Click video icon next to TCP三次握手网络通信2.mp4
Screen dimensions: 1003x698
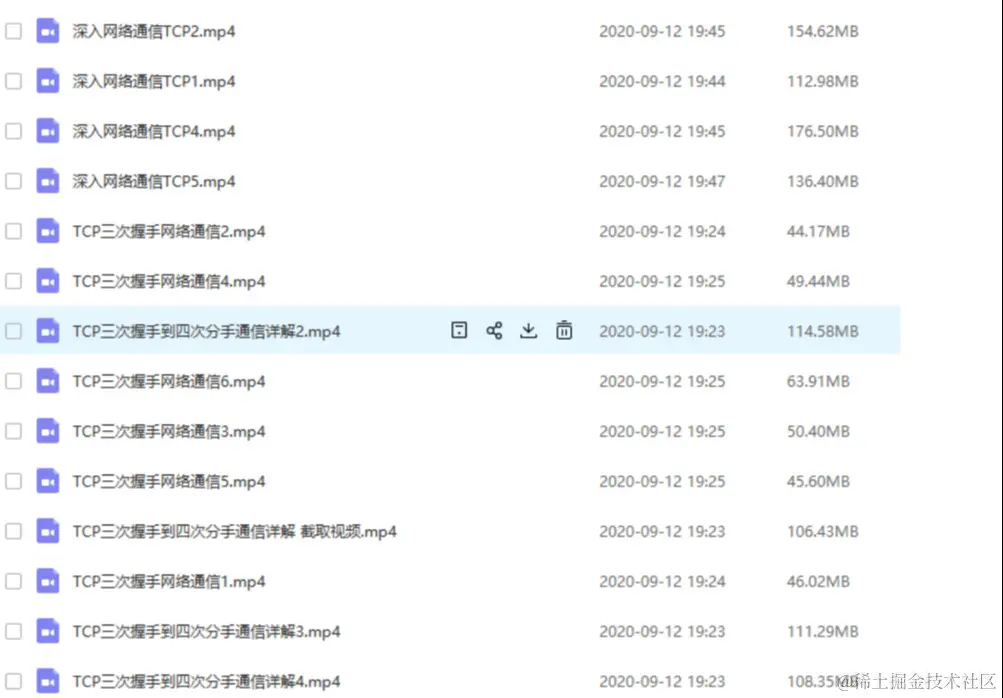click(x=47, y=231)
